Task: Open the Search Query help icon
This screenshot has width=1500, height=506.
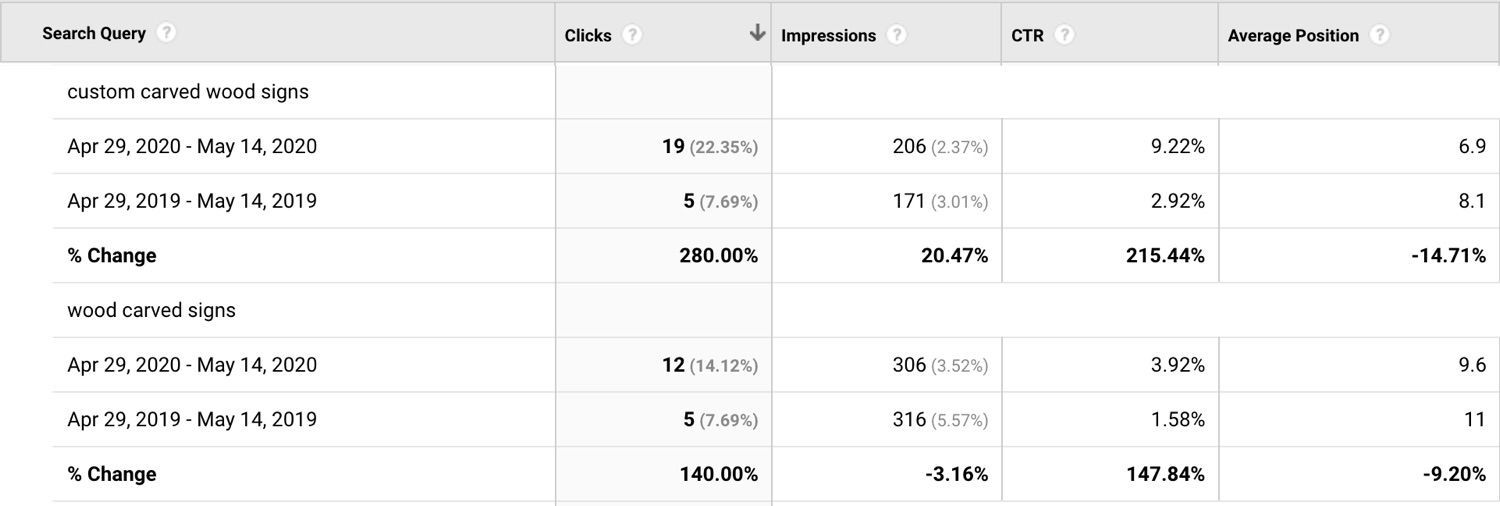Action: [x=167, y=33]
